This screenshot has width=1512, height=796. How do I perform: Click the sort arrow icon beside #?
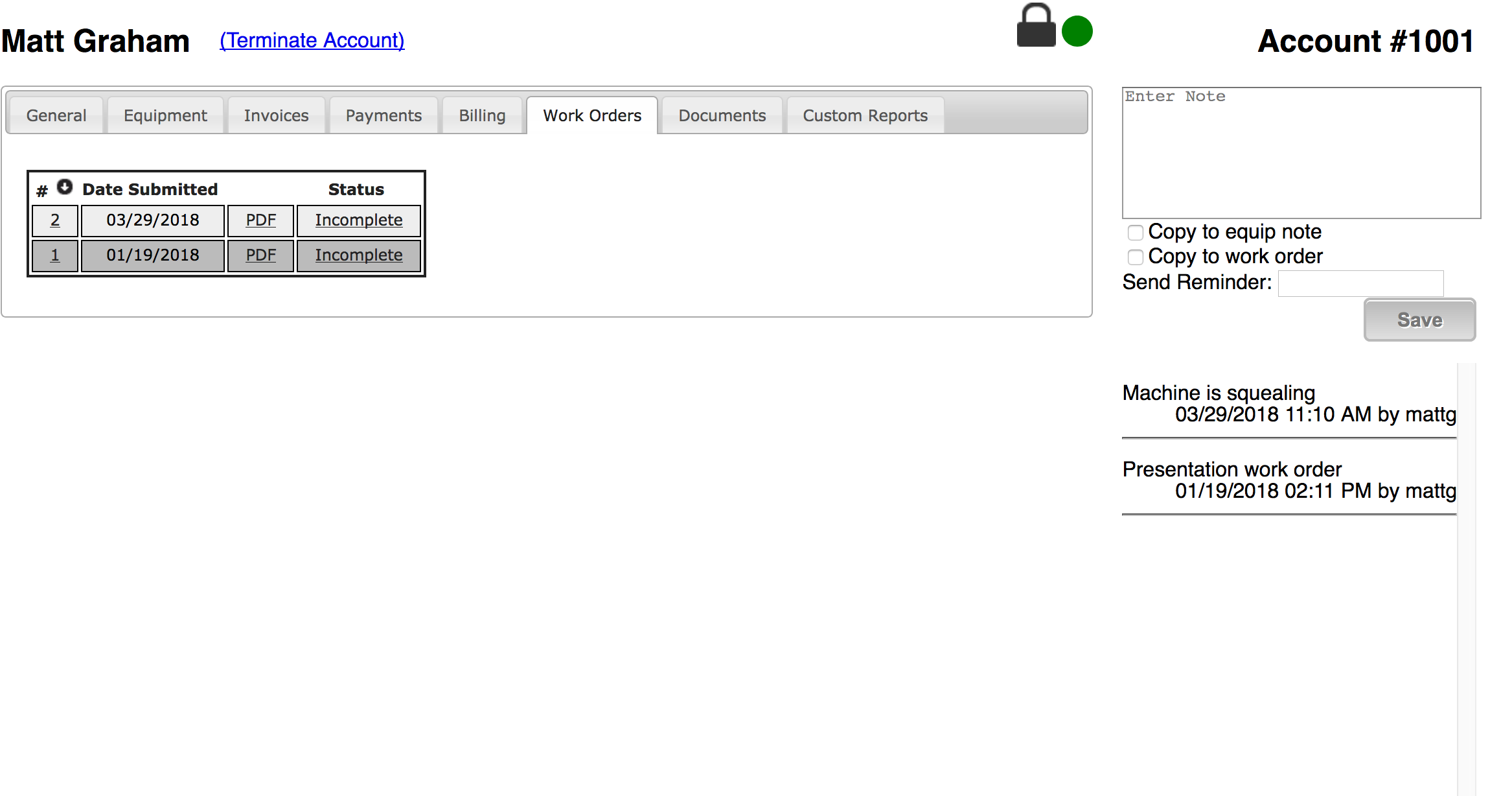[x=65, y=187]
